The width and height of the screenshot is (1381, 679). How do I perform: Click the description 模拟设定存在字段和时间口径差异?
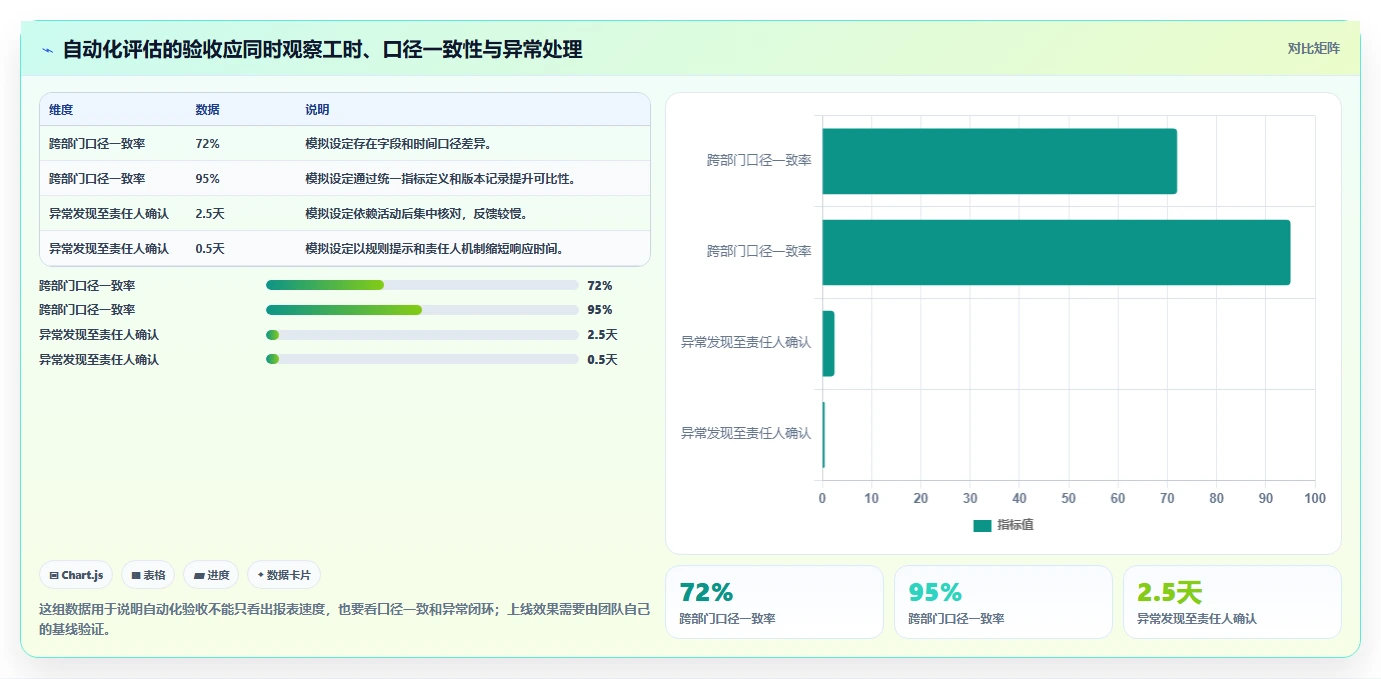click(398, 144)
